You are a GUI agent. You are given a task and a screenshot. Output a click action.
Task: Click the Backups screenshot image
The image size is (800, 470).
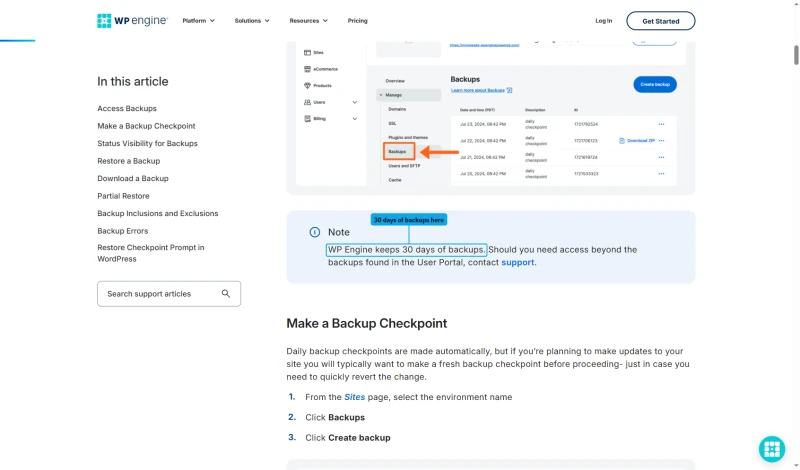tap(491, 117)
